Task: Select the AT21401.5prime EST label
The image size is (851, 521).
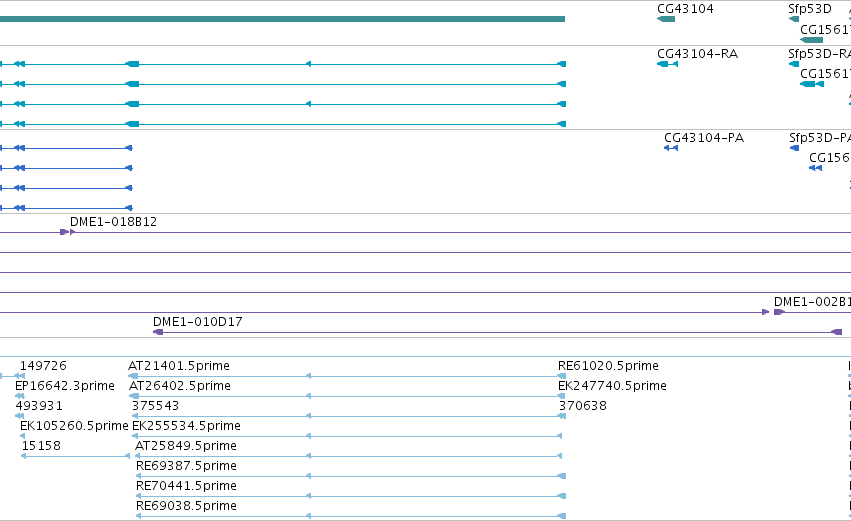Action: coord(179,366)
